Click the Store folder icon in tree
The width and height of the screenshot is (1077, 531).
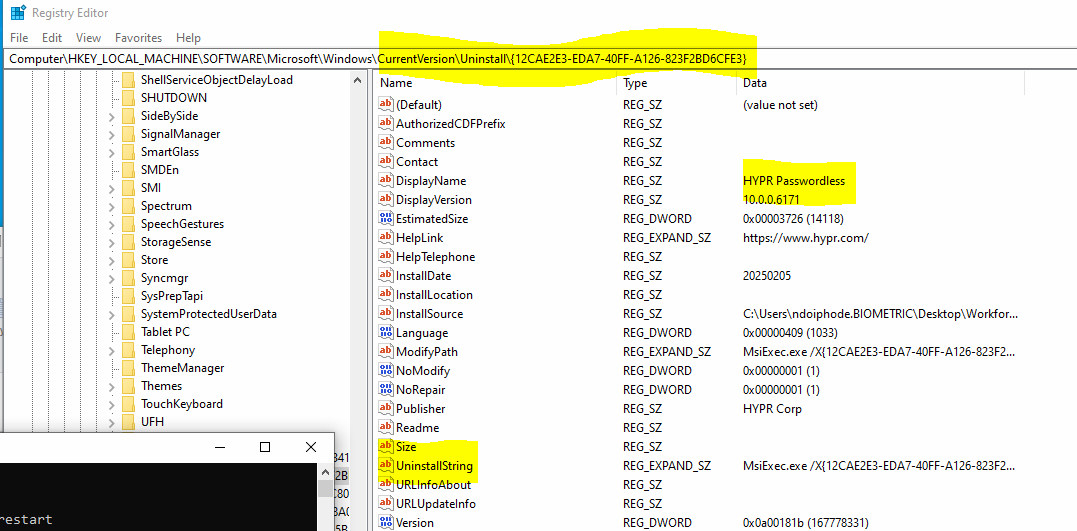(128, 260)
